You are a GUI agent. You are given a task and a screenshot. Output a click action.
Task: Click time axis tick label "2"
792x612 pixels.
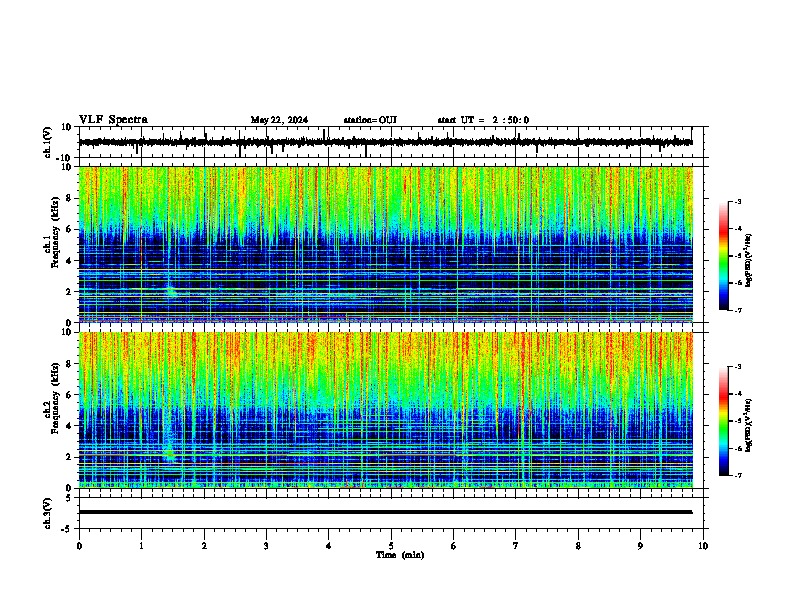[x=204, y=546]
